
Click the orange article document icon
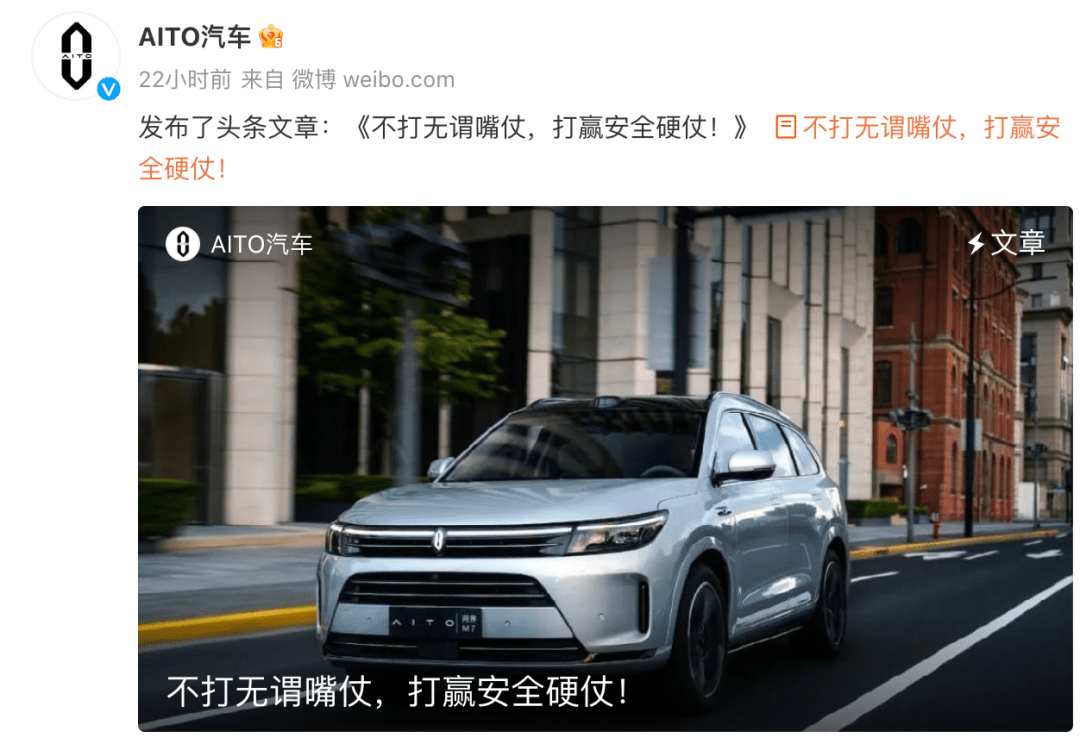pos(786,127)
